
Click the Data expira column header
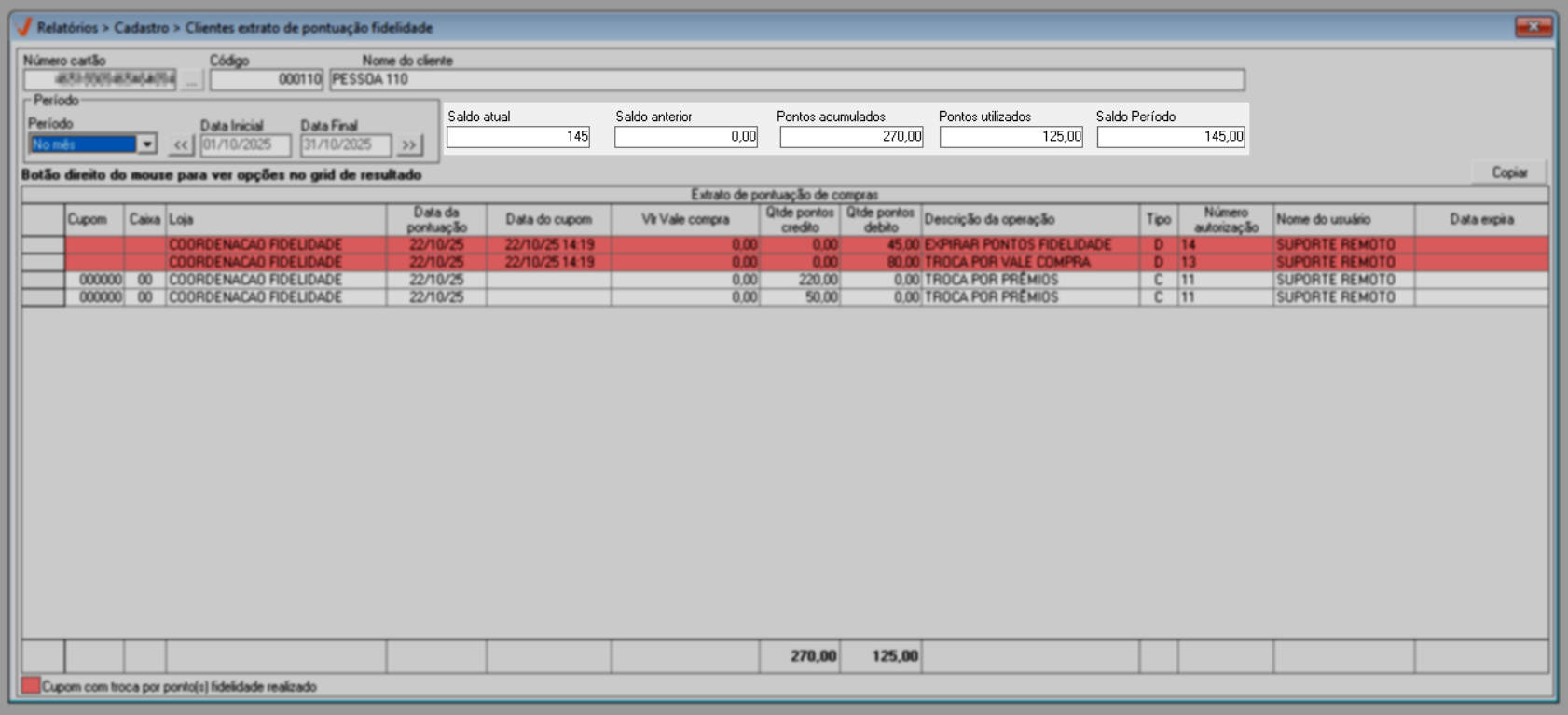pos(1480,219)
